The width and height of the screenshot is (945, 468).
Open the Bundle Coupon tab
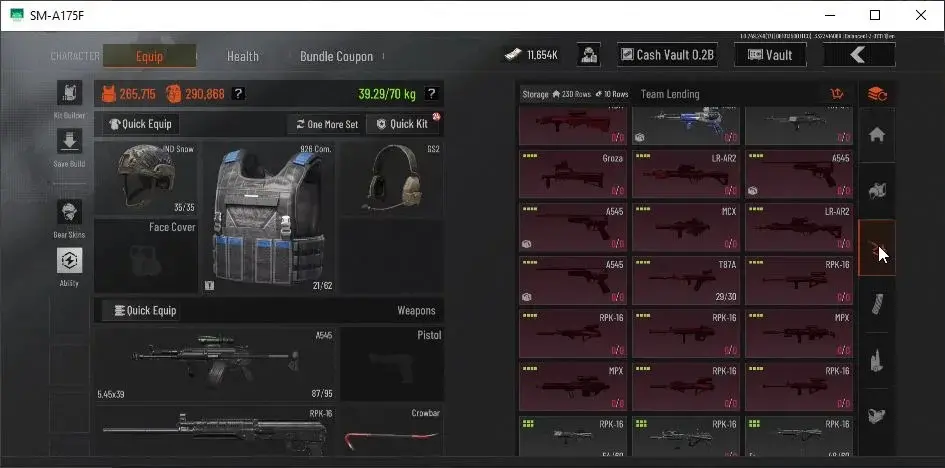point(336,56)
